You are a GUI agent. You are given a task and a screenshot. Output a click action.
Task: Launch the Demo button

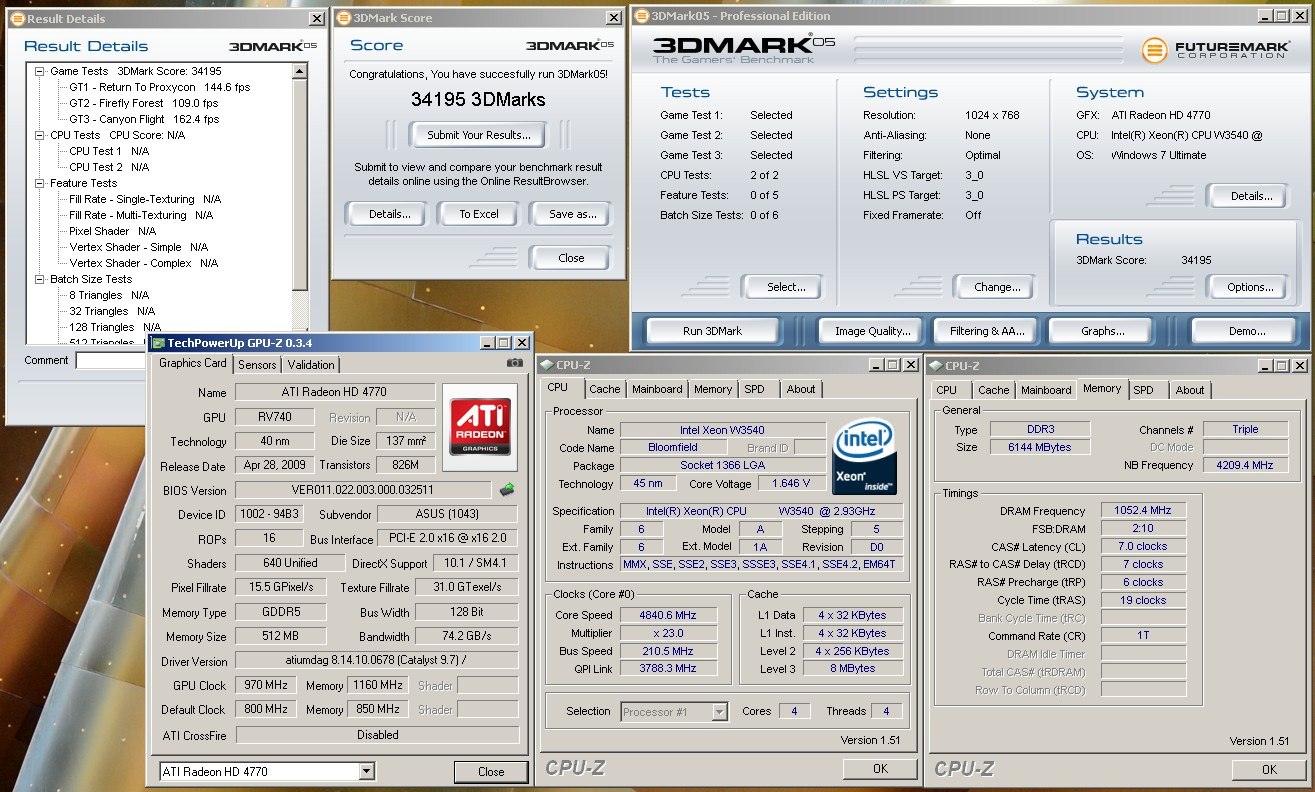click(x=1246, y=331)
